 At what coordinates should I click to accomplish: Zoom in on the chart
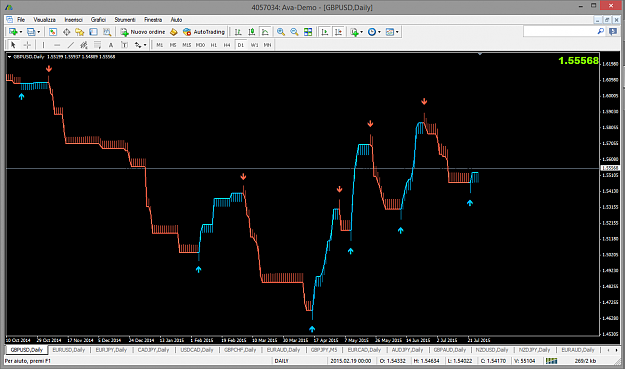click(281, 32)
